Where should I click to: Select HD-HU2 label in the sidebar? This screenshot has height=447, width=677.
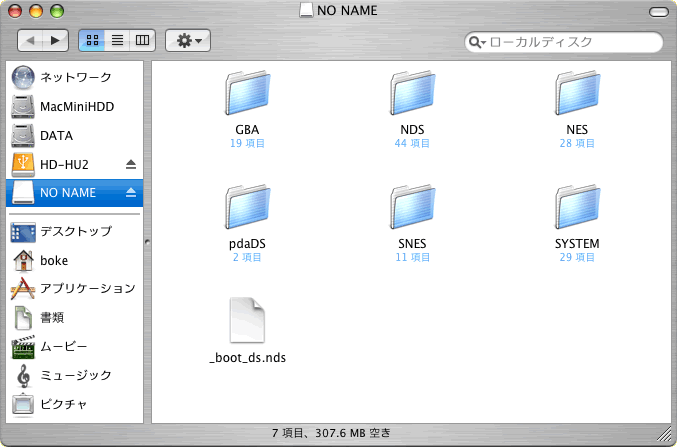[64, 165]
